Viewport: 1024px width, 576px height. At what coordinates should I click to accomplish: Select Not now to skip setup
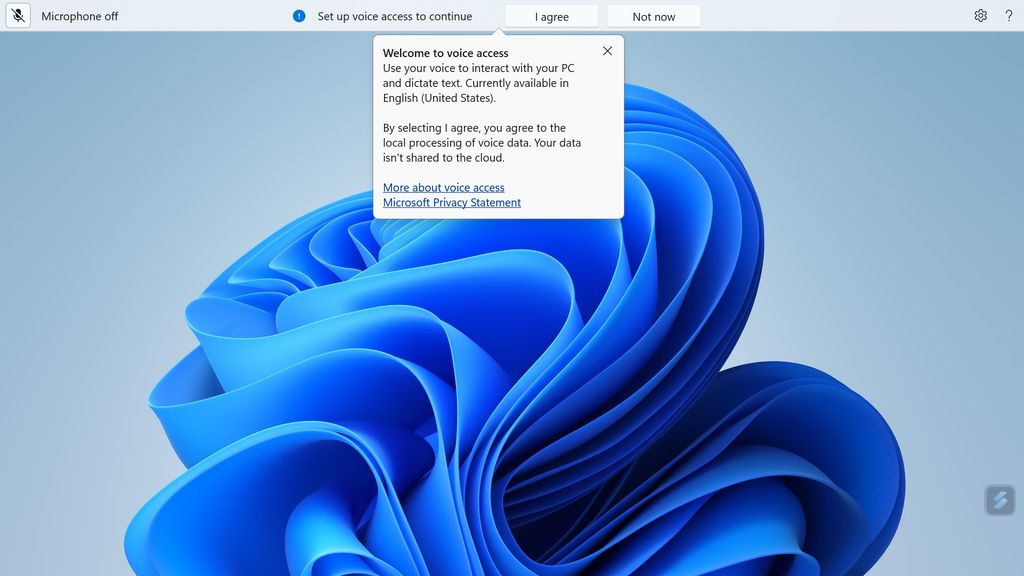point(654,15)
